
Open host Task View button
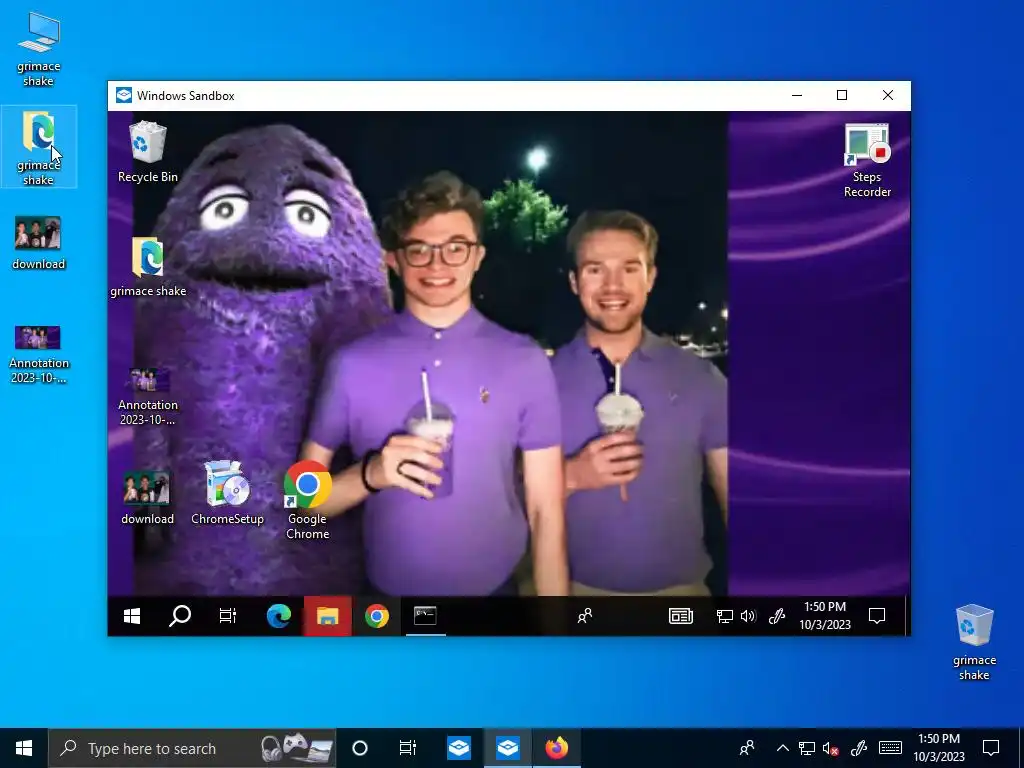pyautogui.click(x=408, y=748)
